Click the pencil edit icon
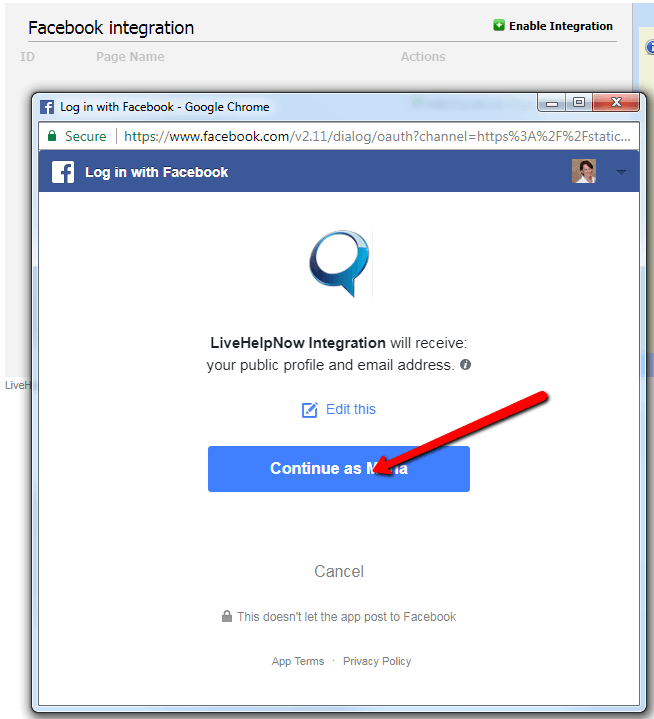 (310, 409)
